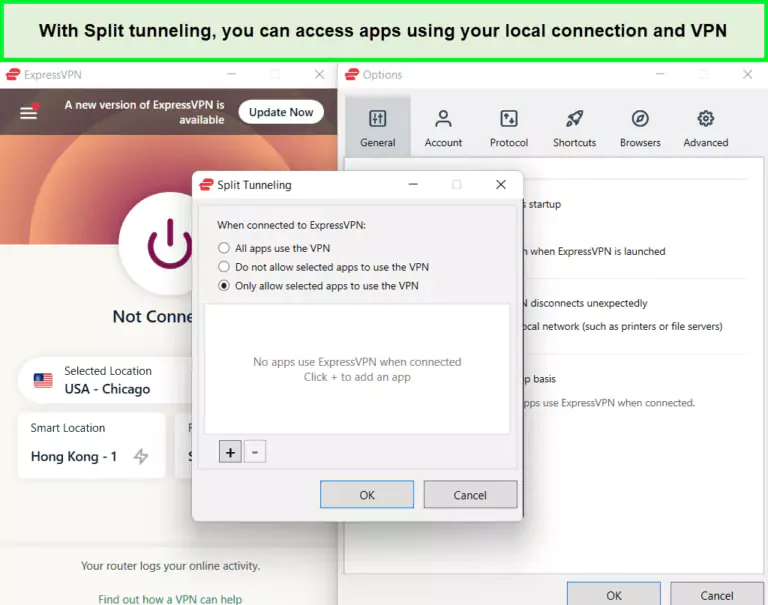Cancel the Split Tunneling dialog

470,495
